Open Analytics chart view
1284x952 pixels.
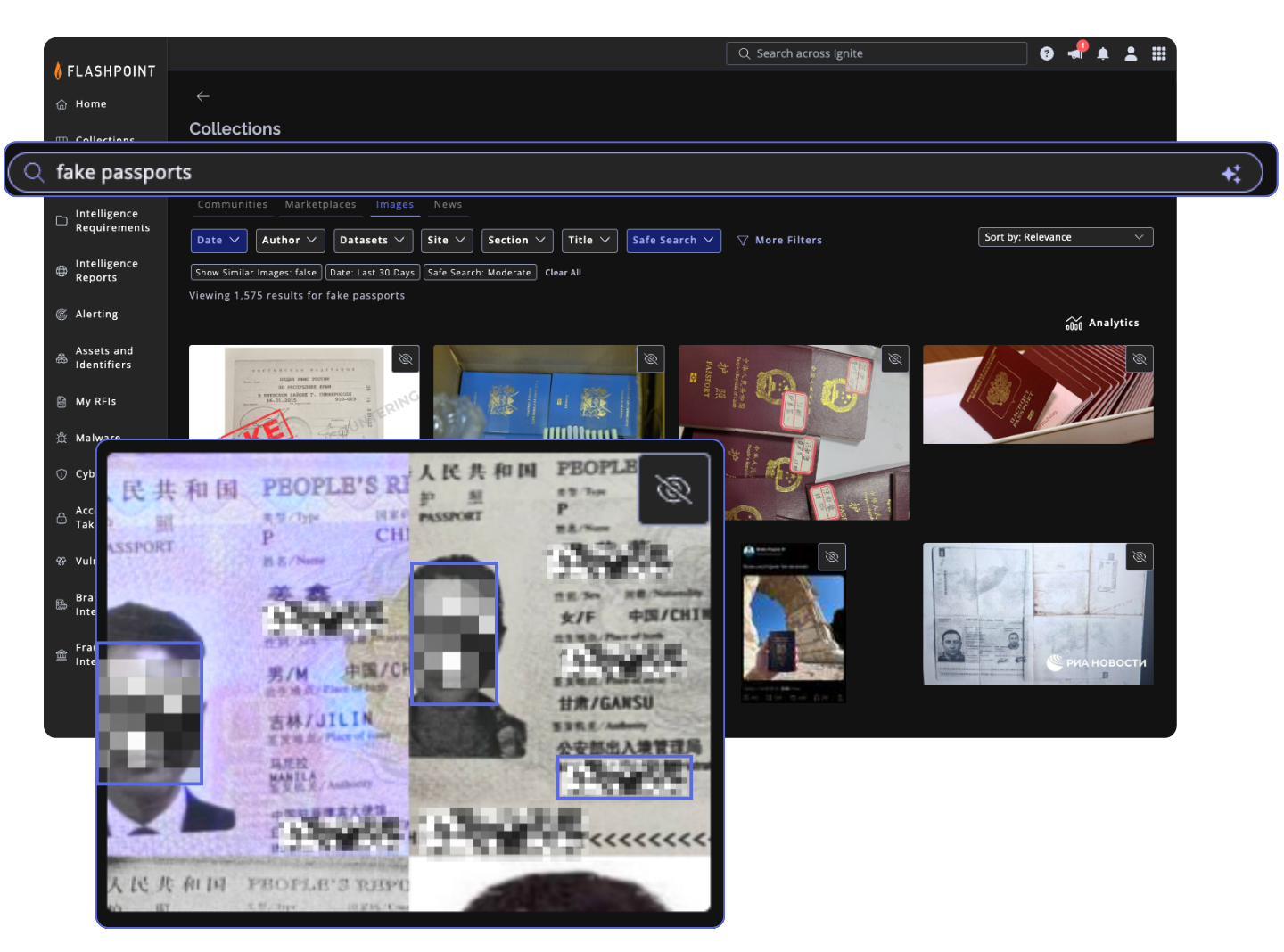[1102, 323]
